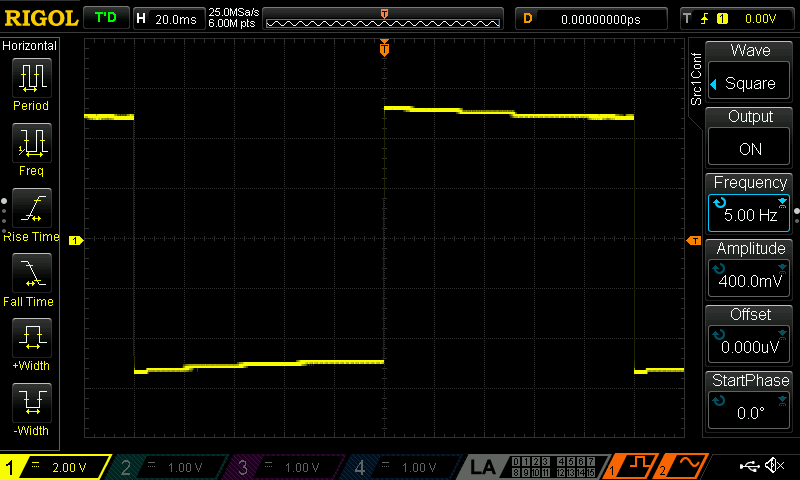Click the orange trigger level T marker
Image resolution: width=800 pixels, height=480 pixels.
[x=694, y=240]
